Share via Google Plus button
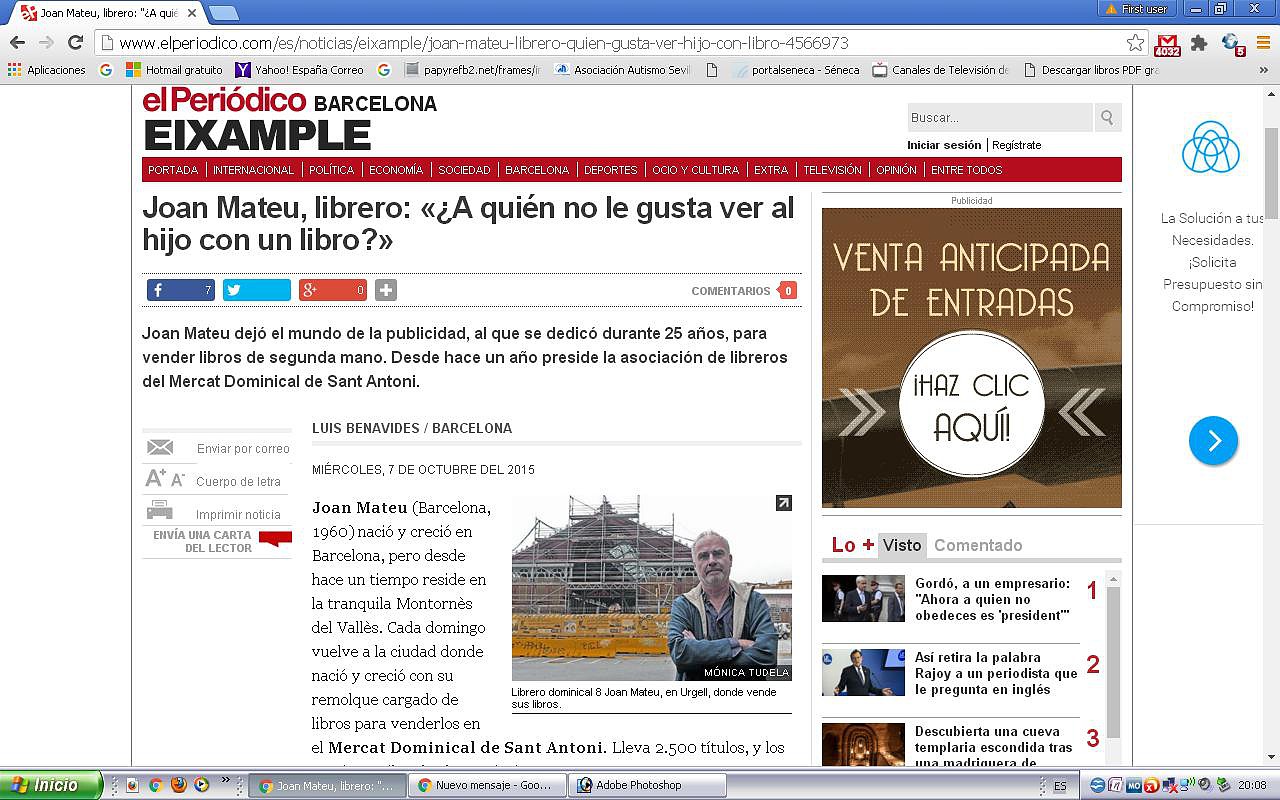1280x800 pixels. pyautogui.click(x=333, y=290)
